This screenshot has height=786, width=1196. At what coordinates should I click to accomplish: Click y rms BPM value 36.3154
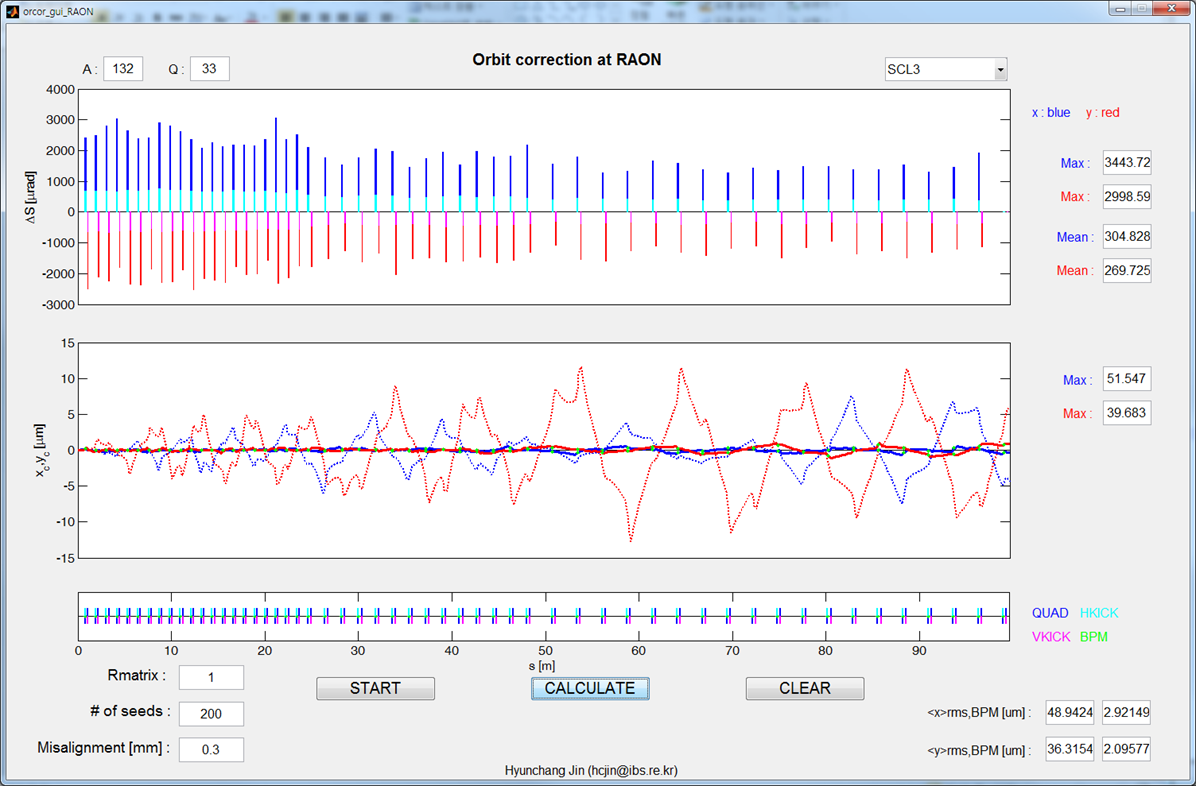1070,749
